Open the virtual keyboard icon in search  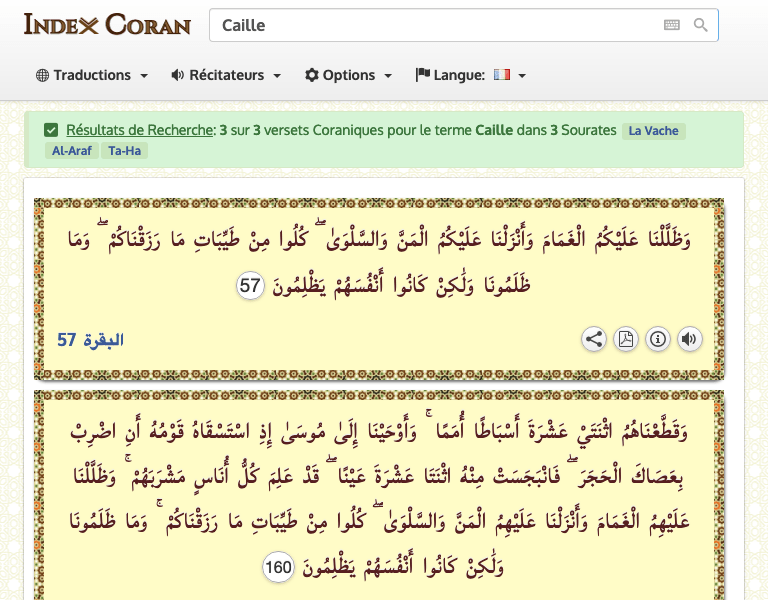[671, 25]
